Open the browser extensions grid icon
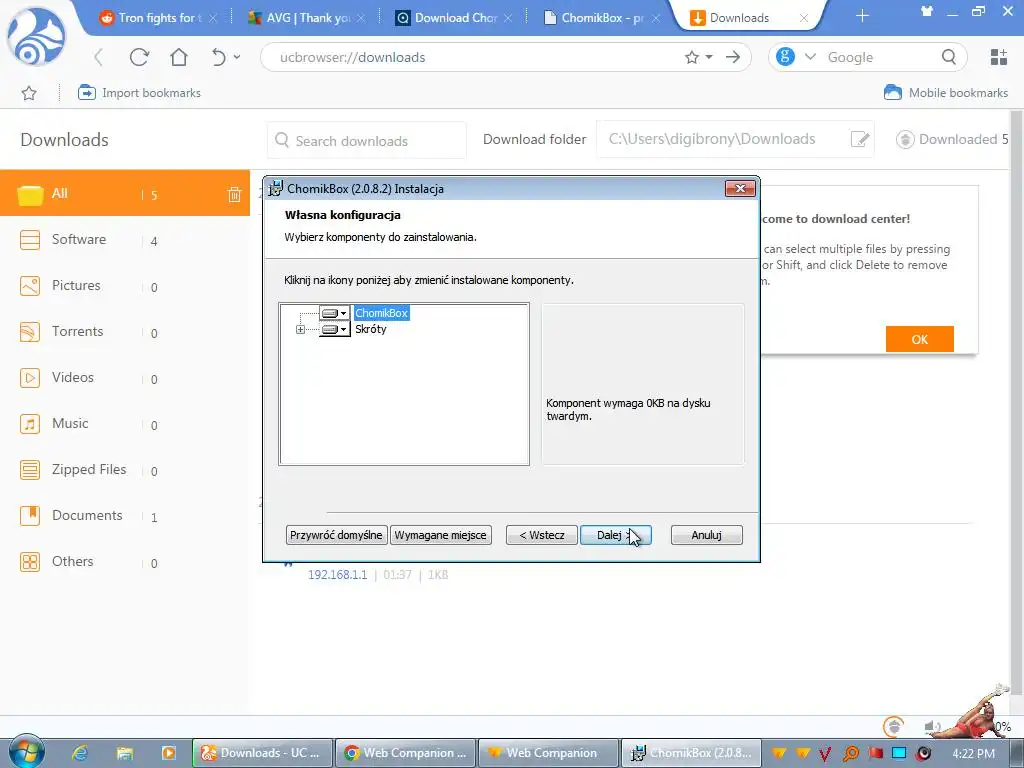The width and height of the screenshot is (1024, 768). (999, 57)
